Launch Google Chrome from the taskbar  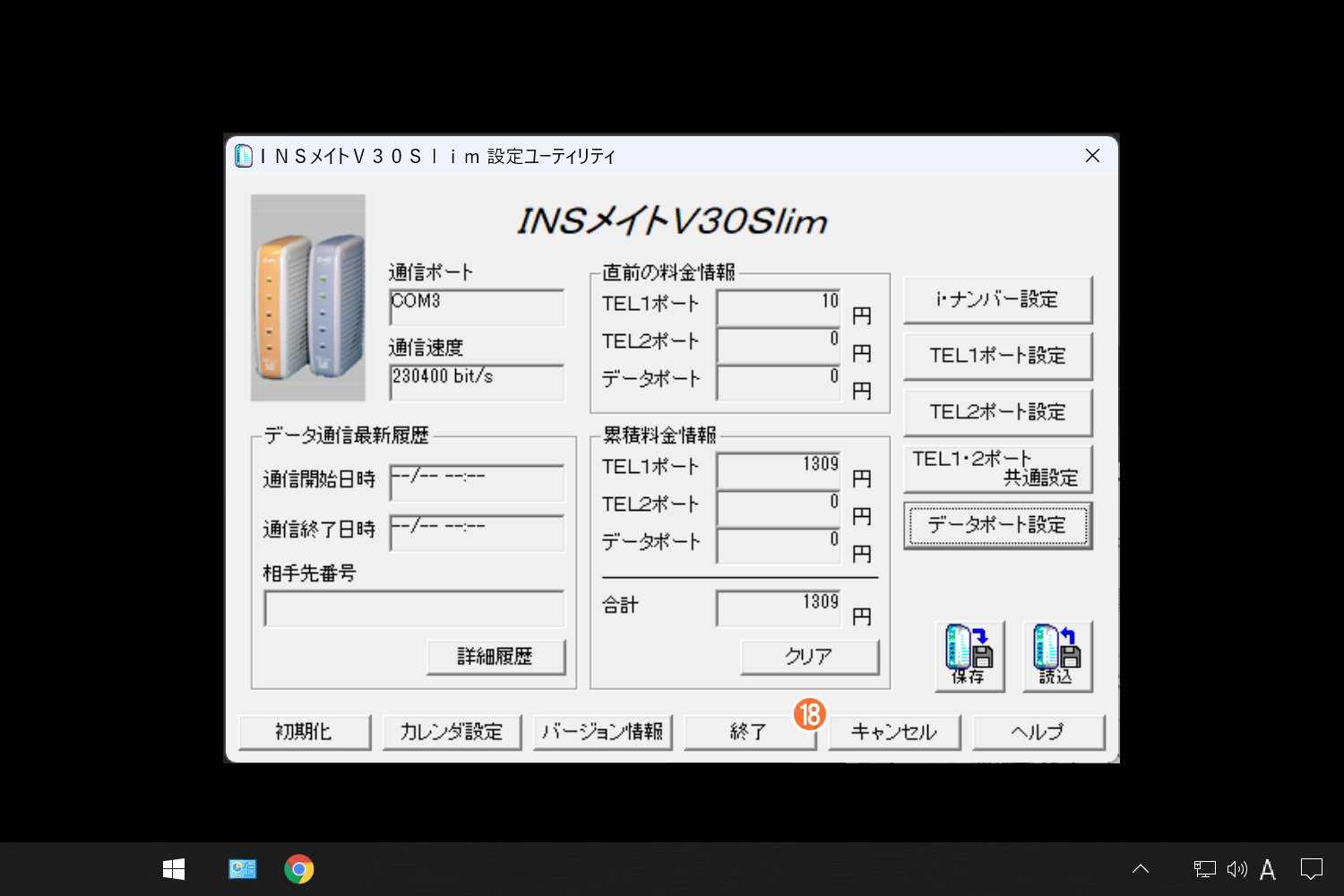pyautogui.click(x=299, y=869)
